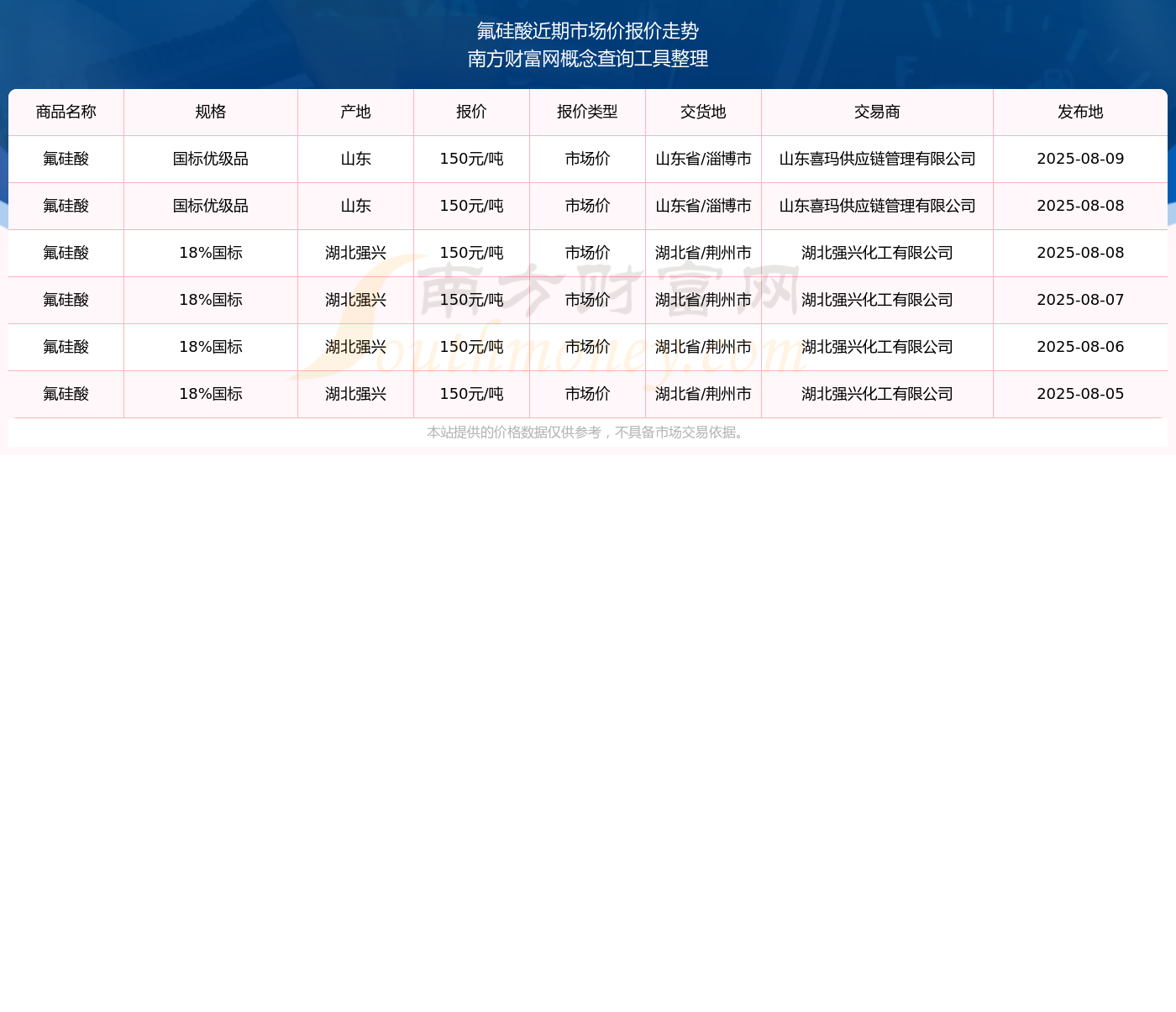Click the 发布地 column header
Viewport: 1176px width, 1012px height.
[1081, 112]
